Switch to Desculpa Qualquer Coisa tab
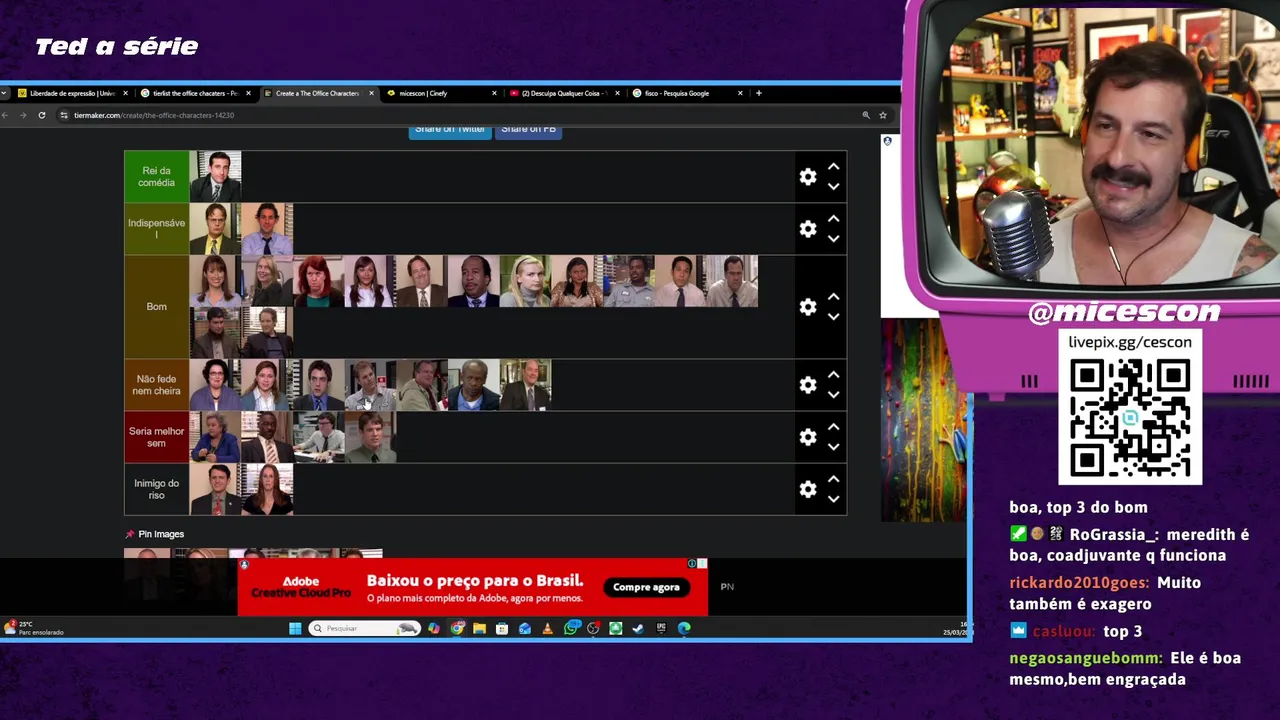 [564, 93]
